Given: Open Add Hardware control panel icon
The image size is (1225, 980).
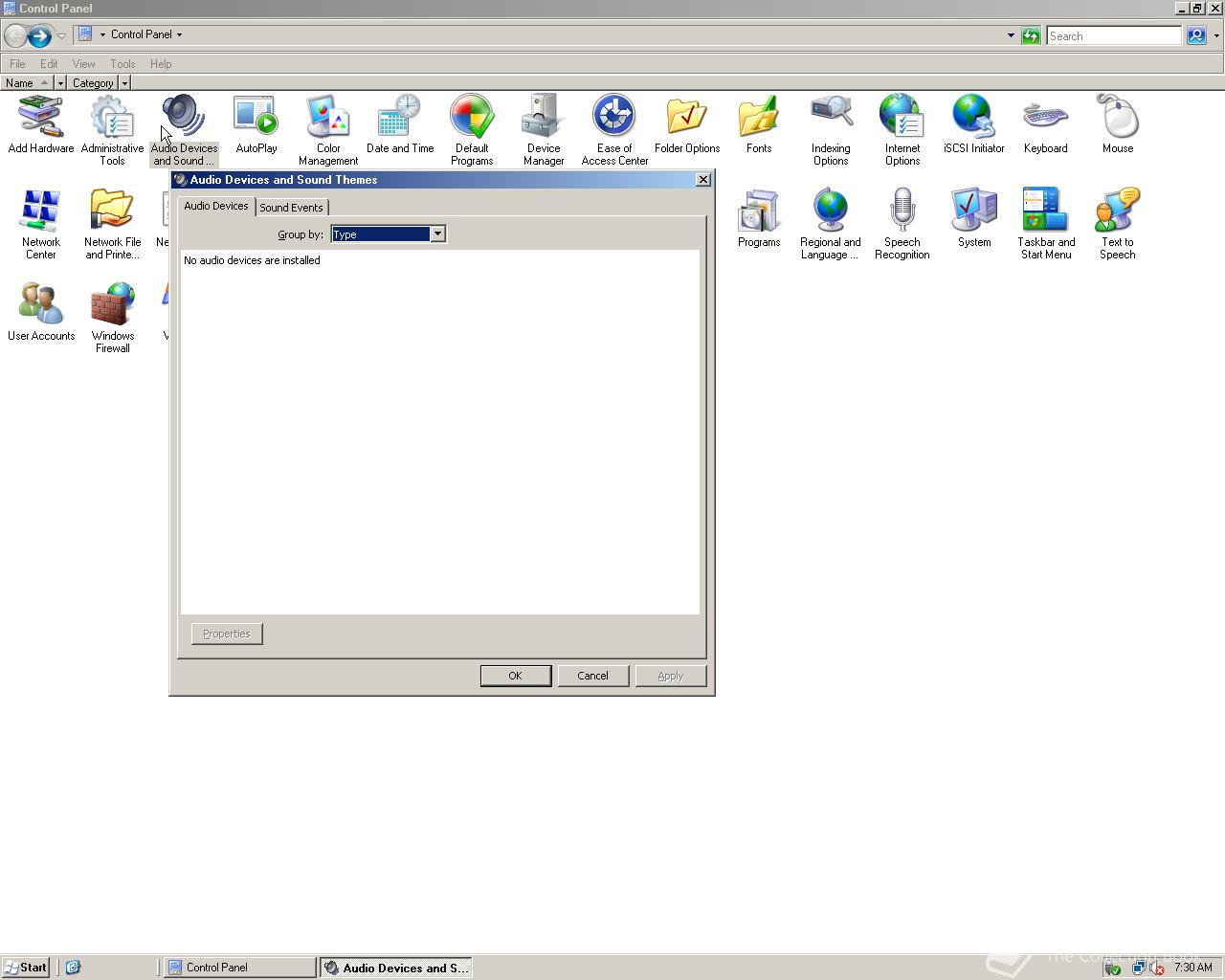Looking at the screenshot, I should [x=40, y=124].
